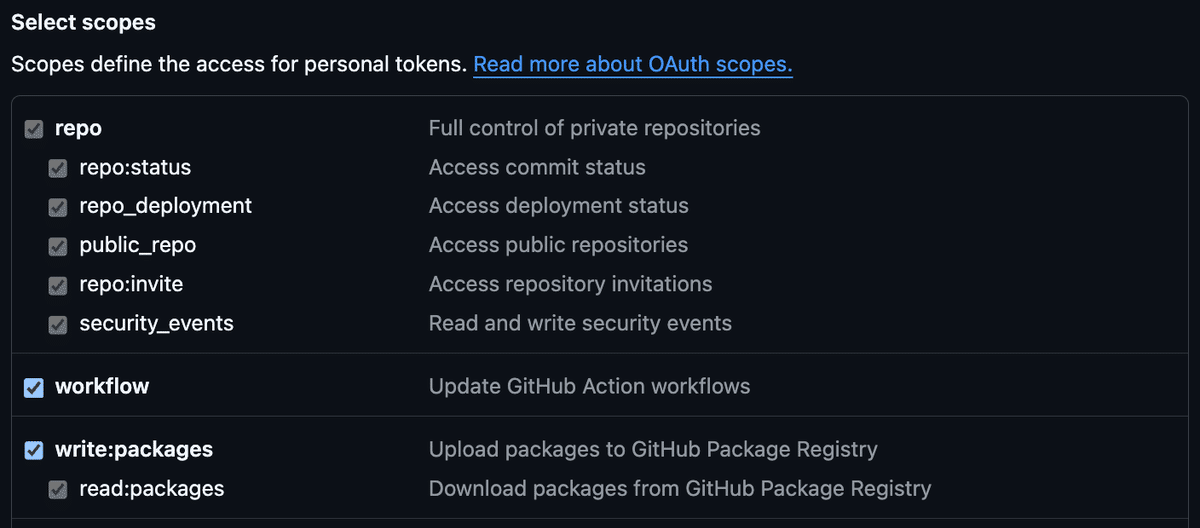Image resolution: width=1200 pixels, height=528 pixels.
Task: Click the security_events label text
Action: [156, 323]
